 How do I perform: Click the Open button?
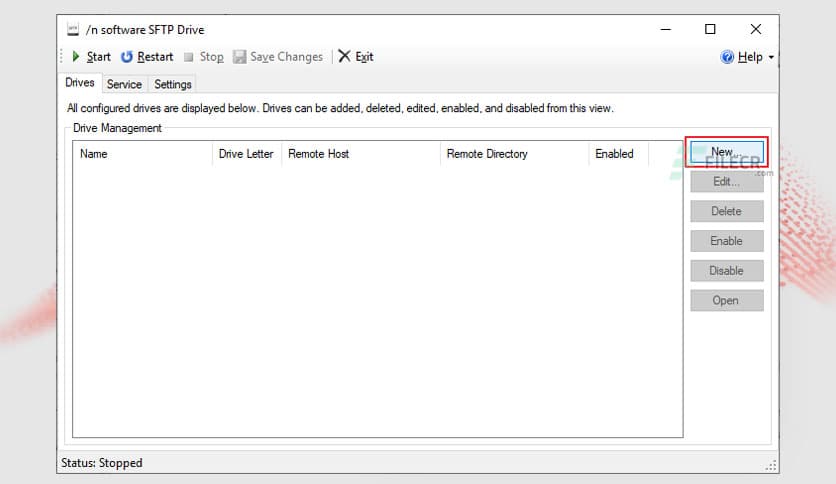tap(727, 301)
